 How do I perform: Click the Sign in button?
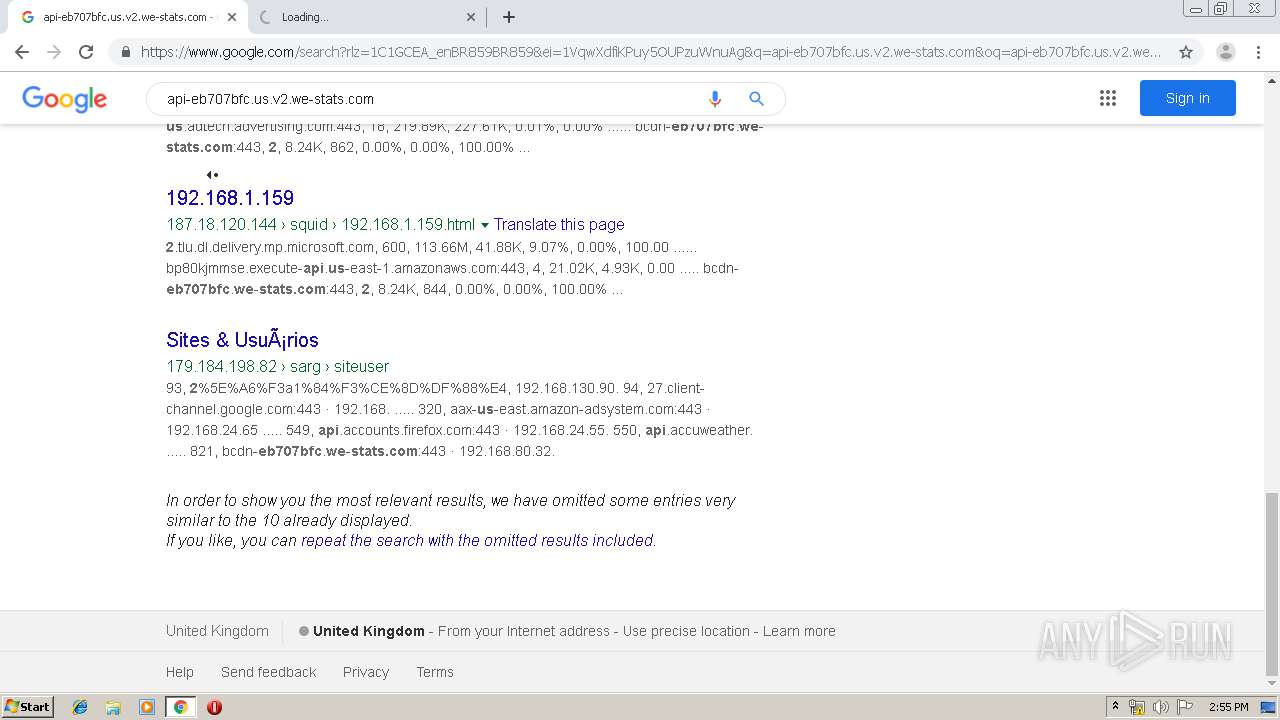coord(1188,98)
